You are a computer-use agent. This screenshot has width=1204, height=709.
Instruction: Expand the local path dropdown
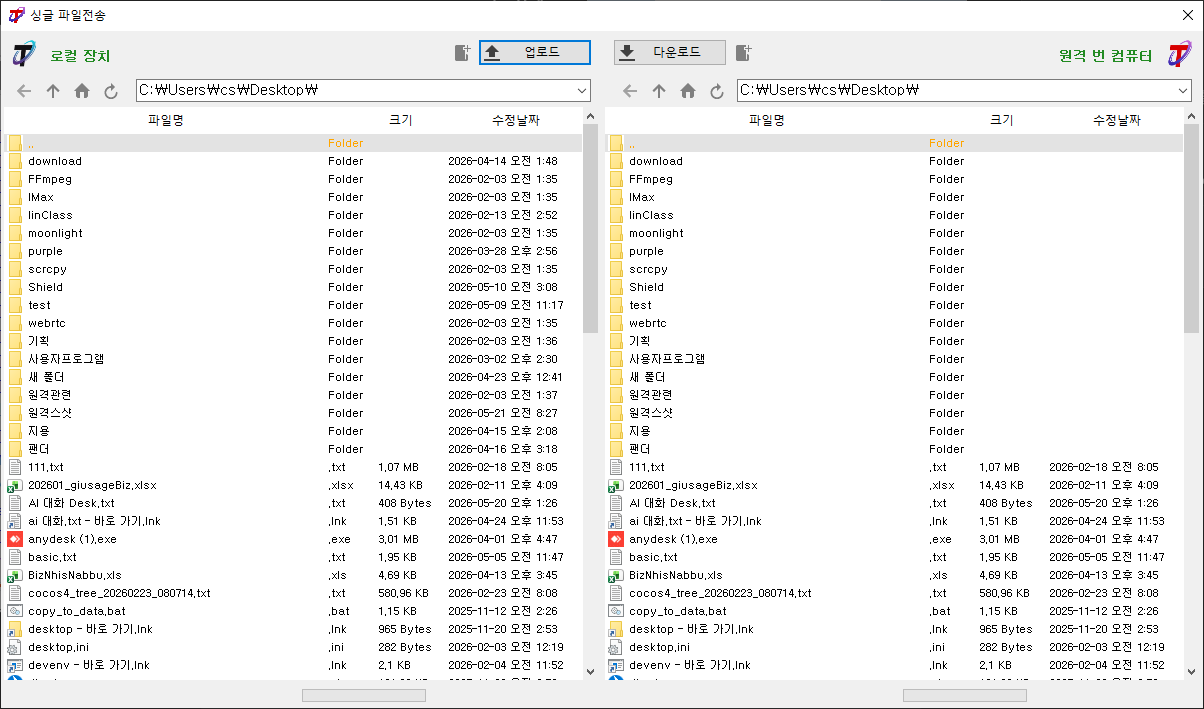tap(582, 91)
